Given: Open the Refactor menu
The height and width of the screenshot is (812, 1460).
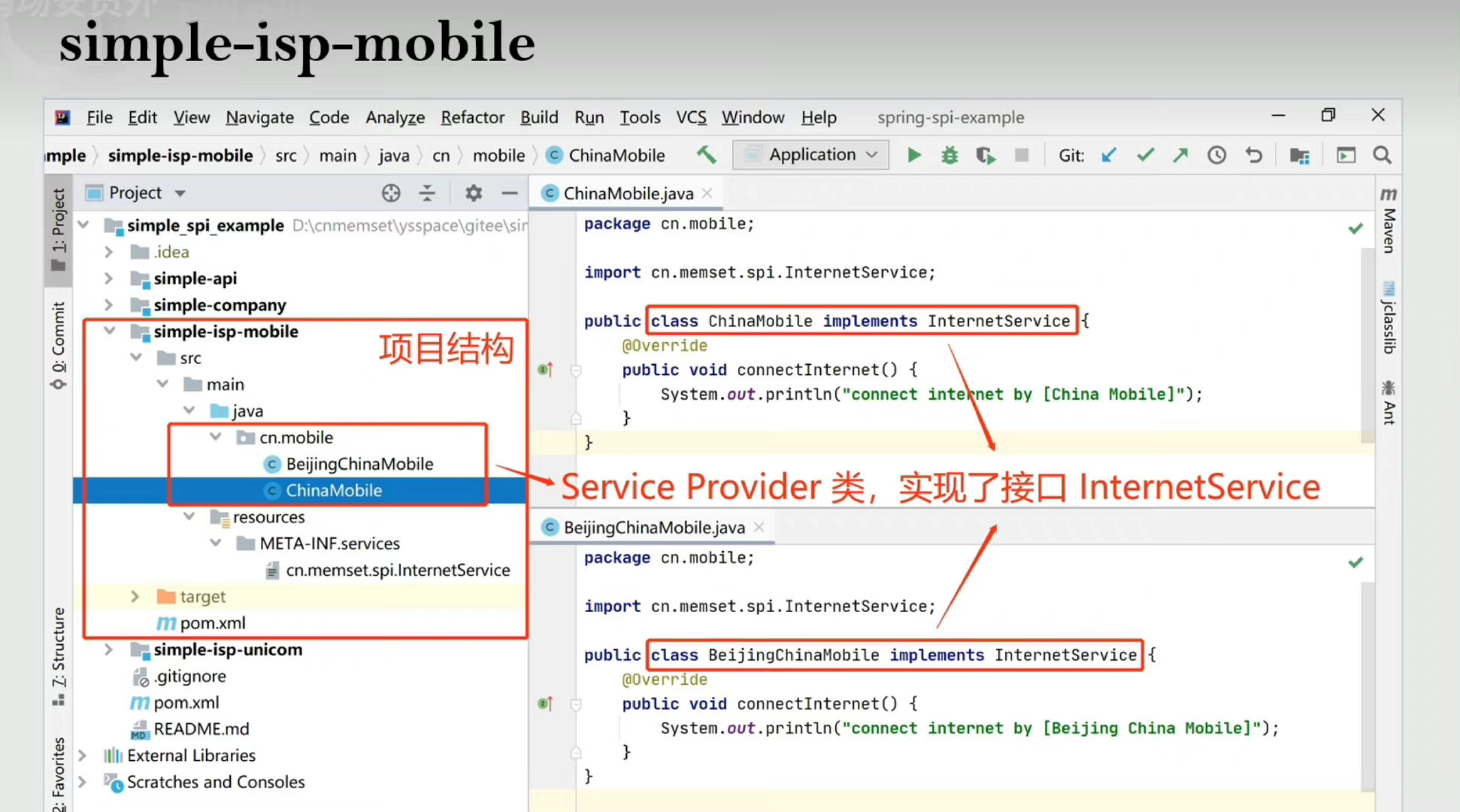Looking at the screenshot, I should point(471,117).
